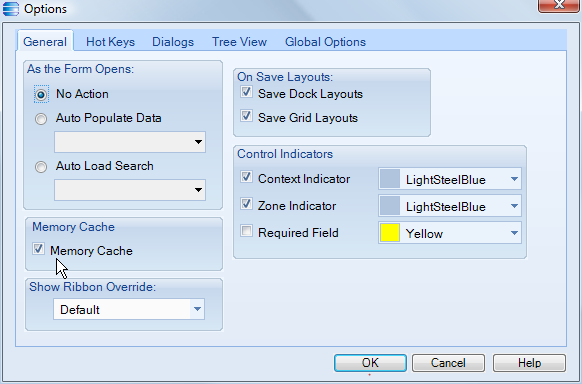The image size is (582, 384).
Task: Choose the Auto Populate Data option
Action: pos(41,119)
